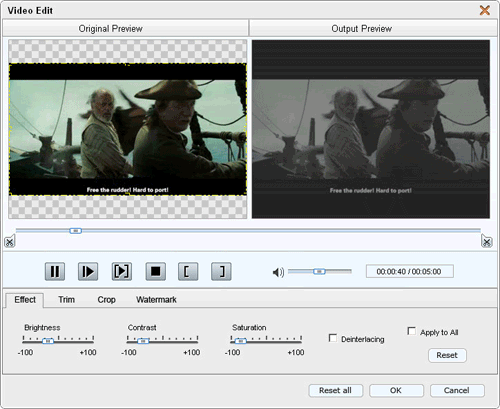Screen dimensions: 500x409
Task: Click the Brightness label
Action: [42, 328]
